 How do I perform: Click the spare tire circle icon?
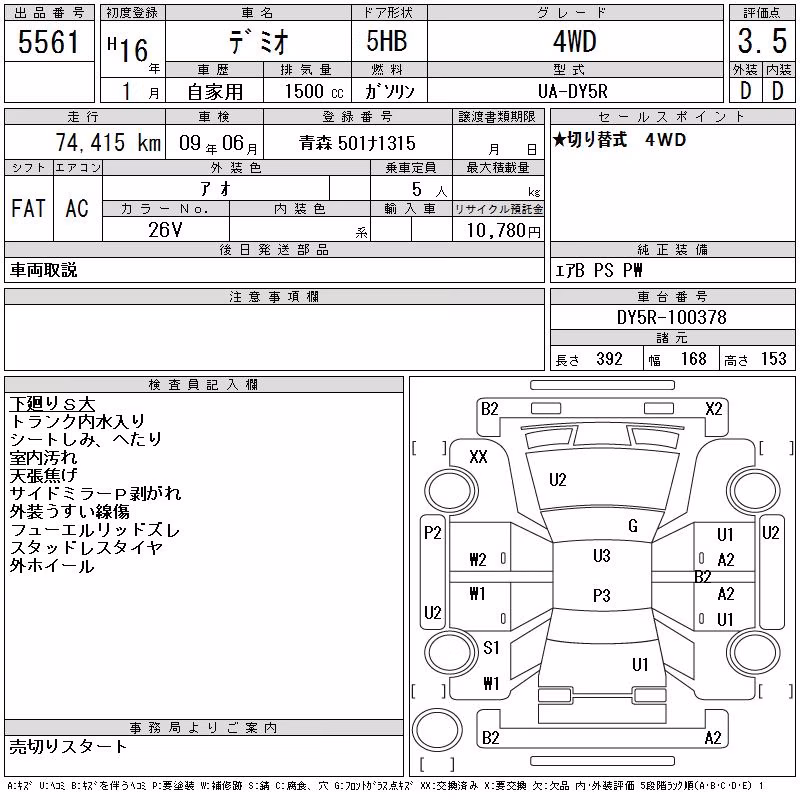(x=437, y=729)
